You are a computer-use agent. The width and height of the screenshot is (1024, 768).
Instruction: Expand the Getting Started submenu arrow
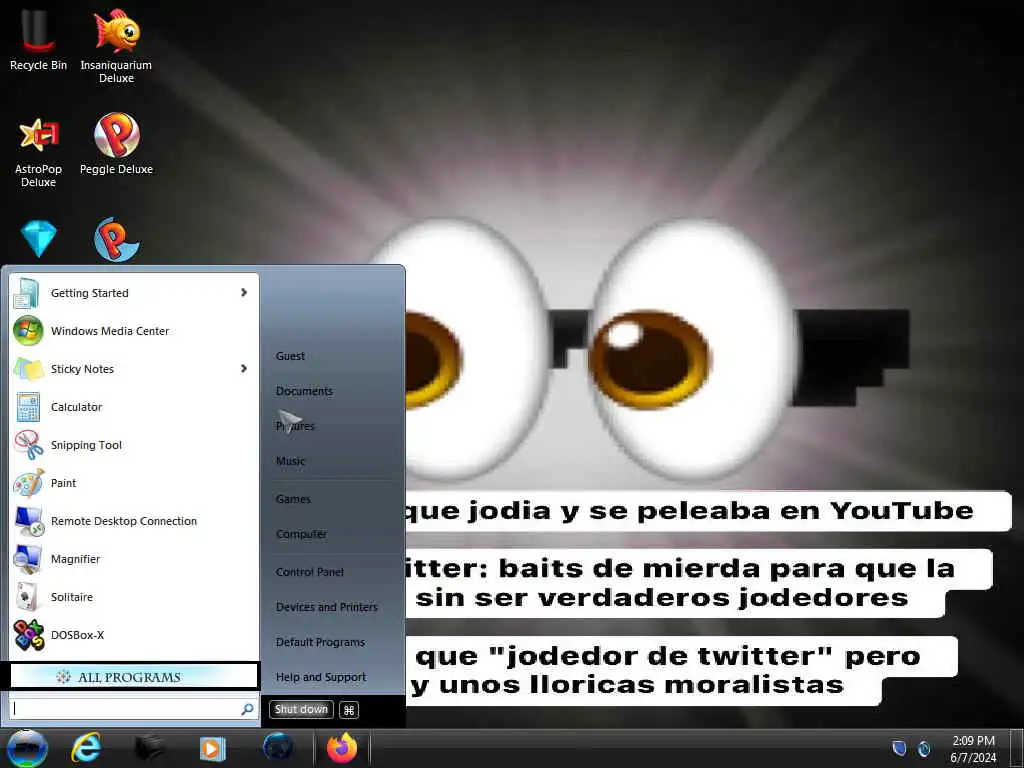[244, 293]
